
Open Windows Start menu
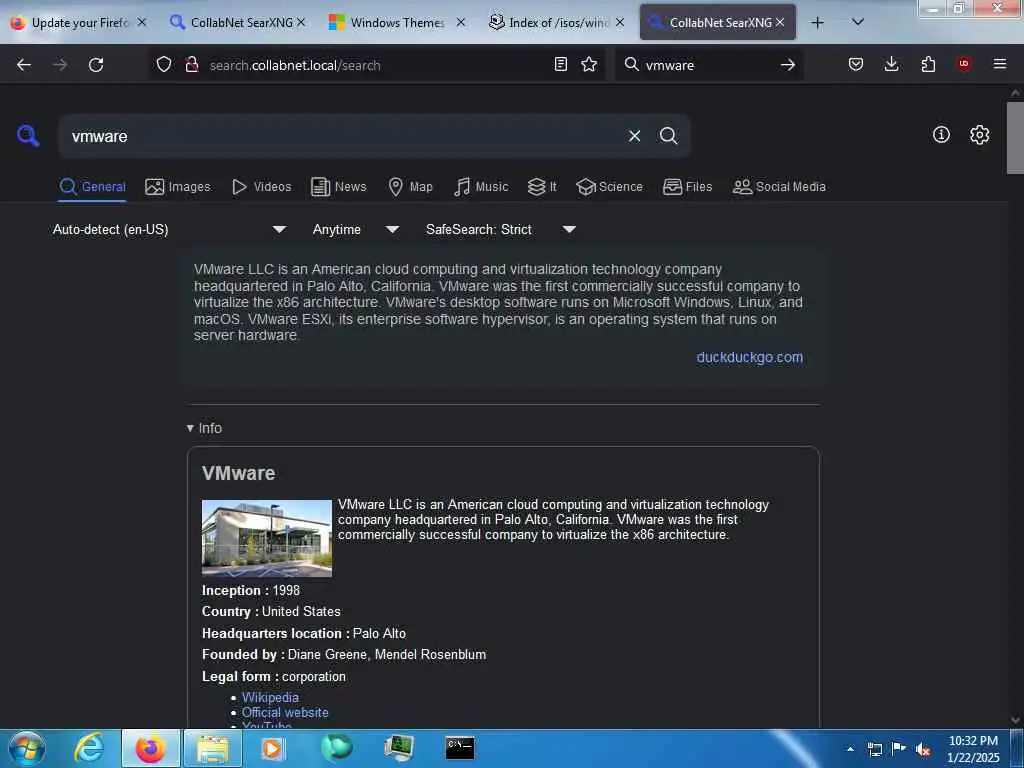(x=27, y=748)
